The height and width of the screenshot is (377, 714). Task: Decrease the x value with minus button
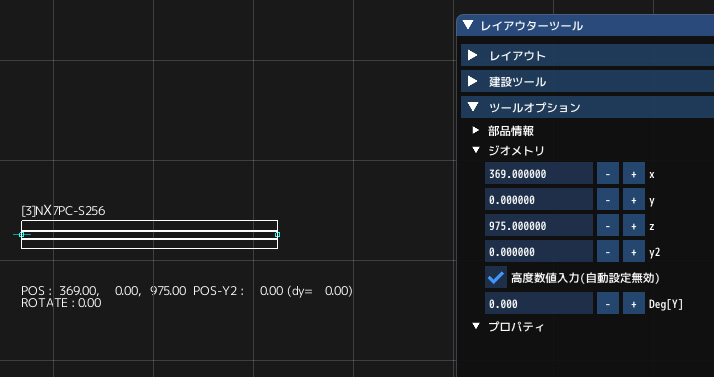pyautogui.click(x=608, y=173)
